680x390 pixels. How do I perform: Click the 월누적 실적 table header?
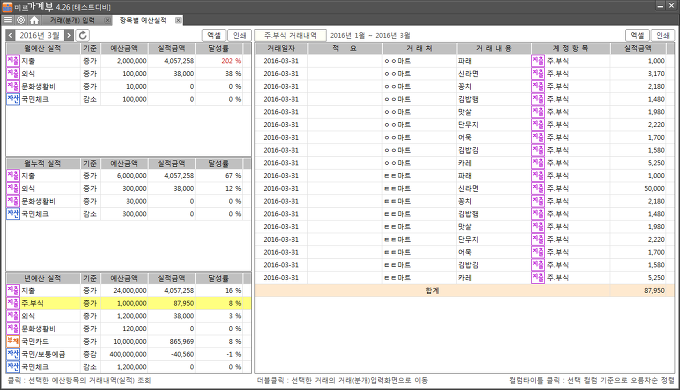(43, 164)
